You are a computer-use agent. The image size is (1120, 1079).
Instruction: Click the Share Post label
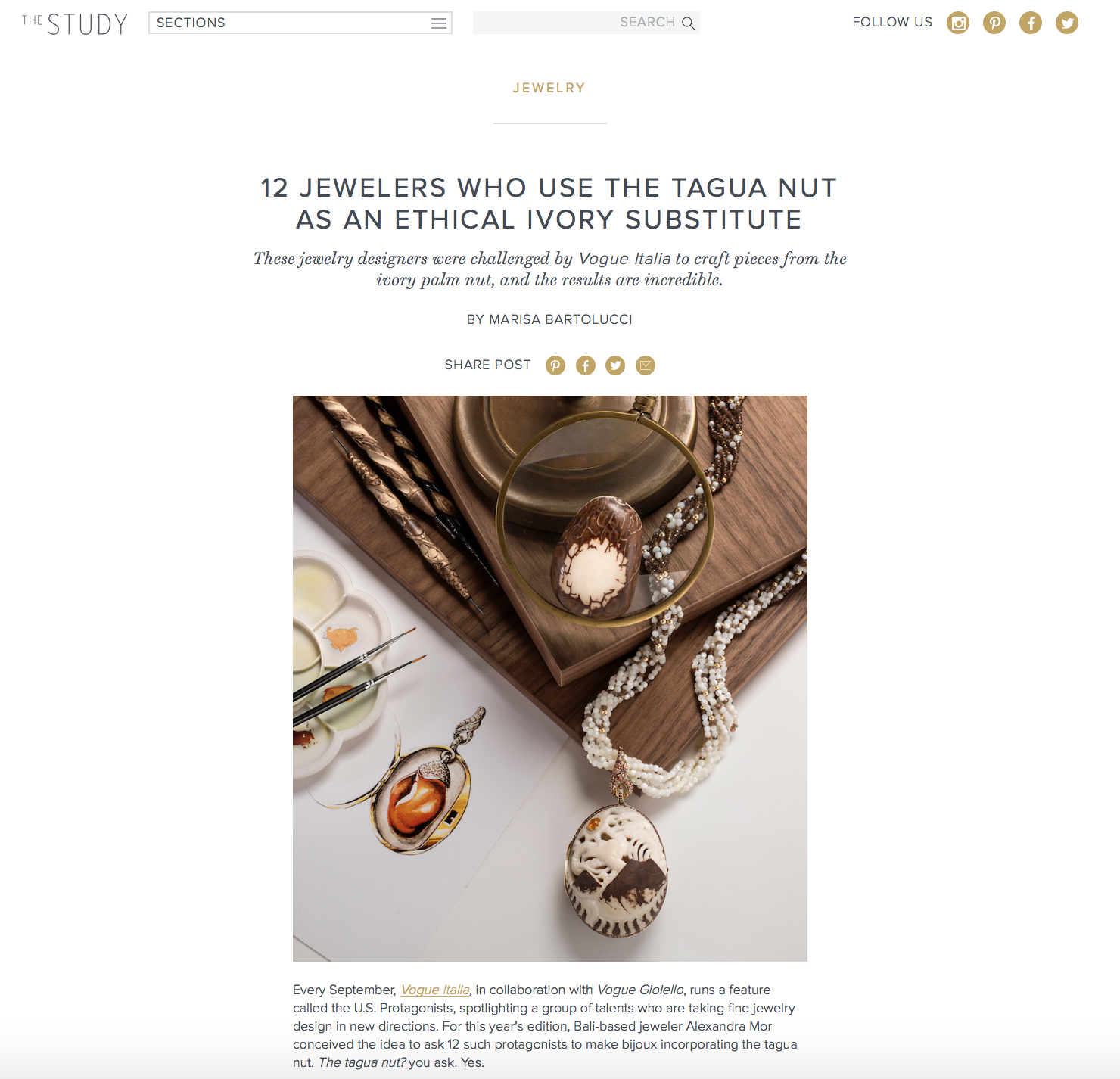coord(487,365)
